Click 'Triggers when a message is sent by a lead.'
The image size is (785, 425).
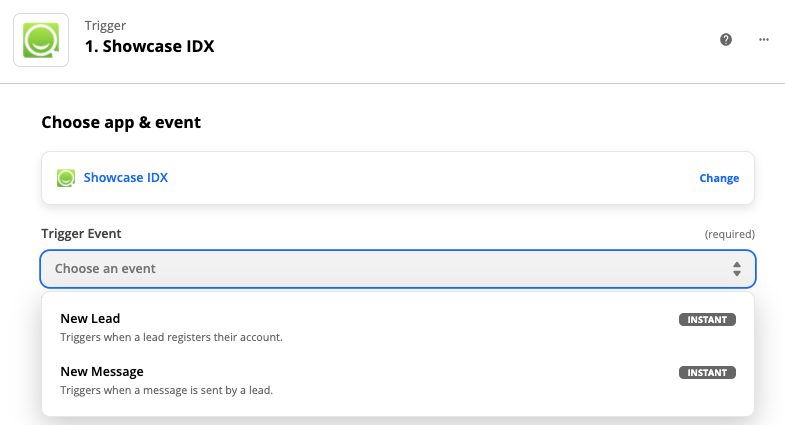tap(167, 390)
